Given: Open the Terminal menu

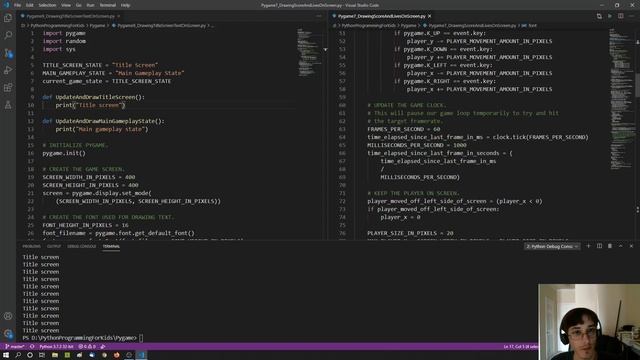Looking at the screenshot, I should (108, 5).
